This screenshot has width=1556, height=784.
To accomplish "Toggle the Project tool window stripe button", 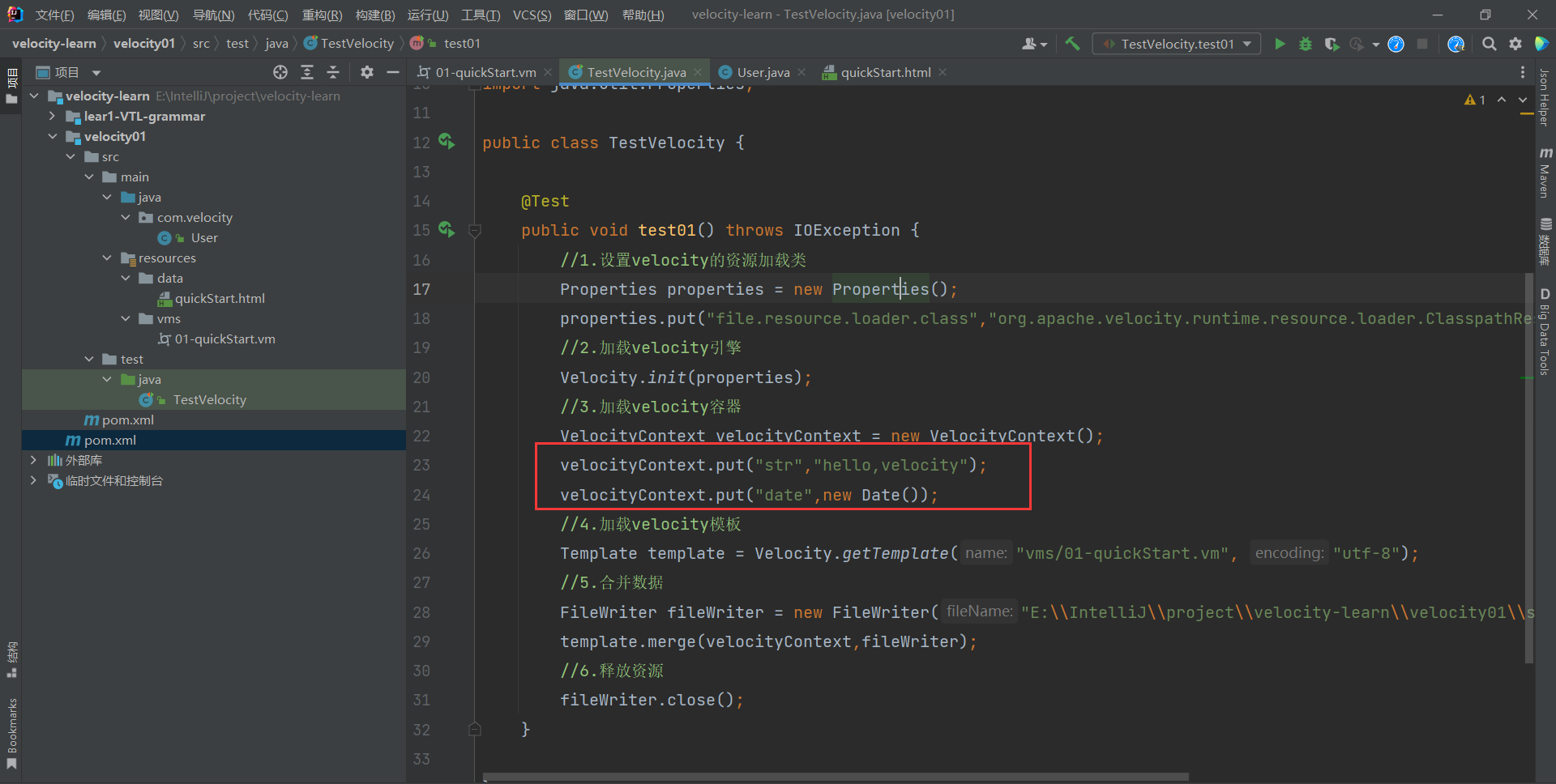I will [11, 87].
